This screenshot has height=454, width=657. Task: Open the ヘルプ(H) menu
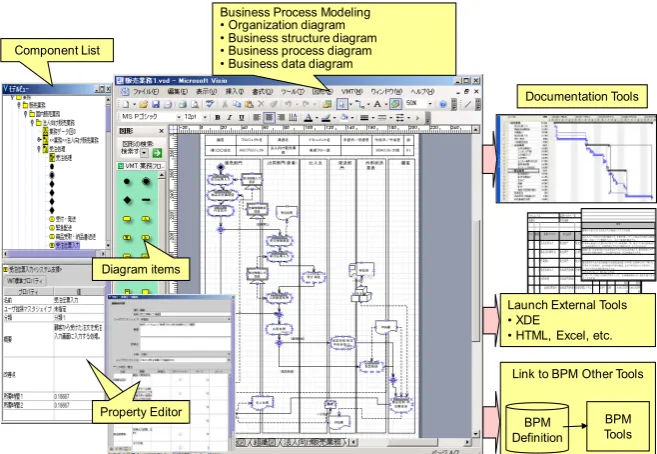point(422,91)
